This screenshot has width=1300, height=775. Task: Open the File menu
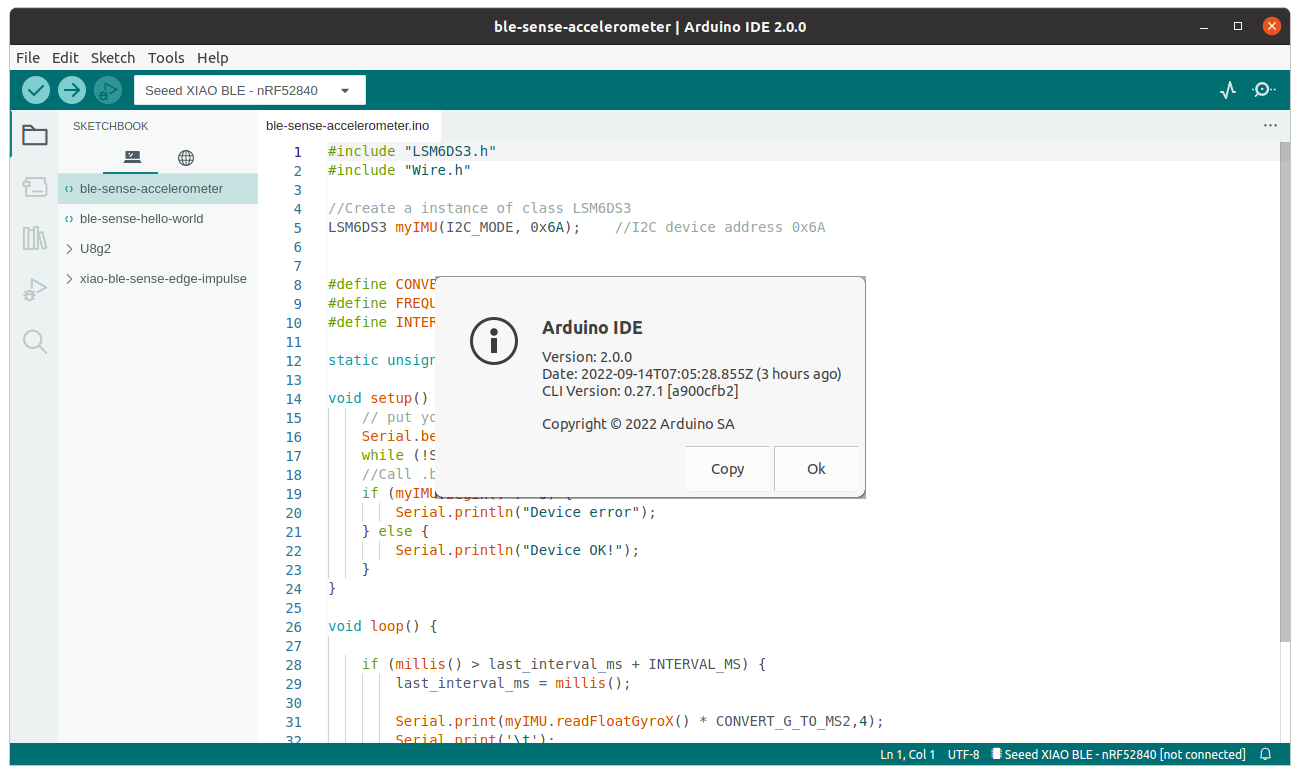click(x=27, y=57)
